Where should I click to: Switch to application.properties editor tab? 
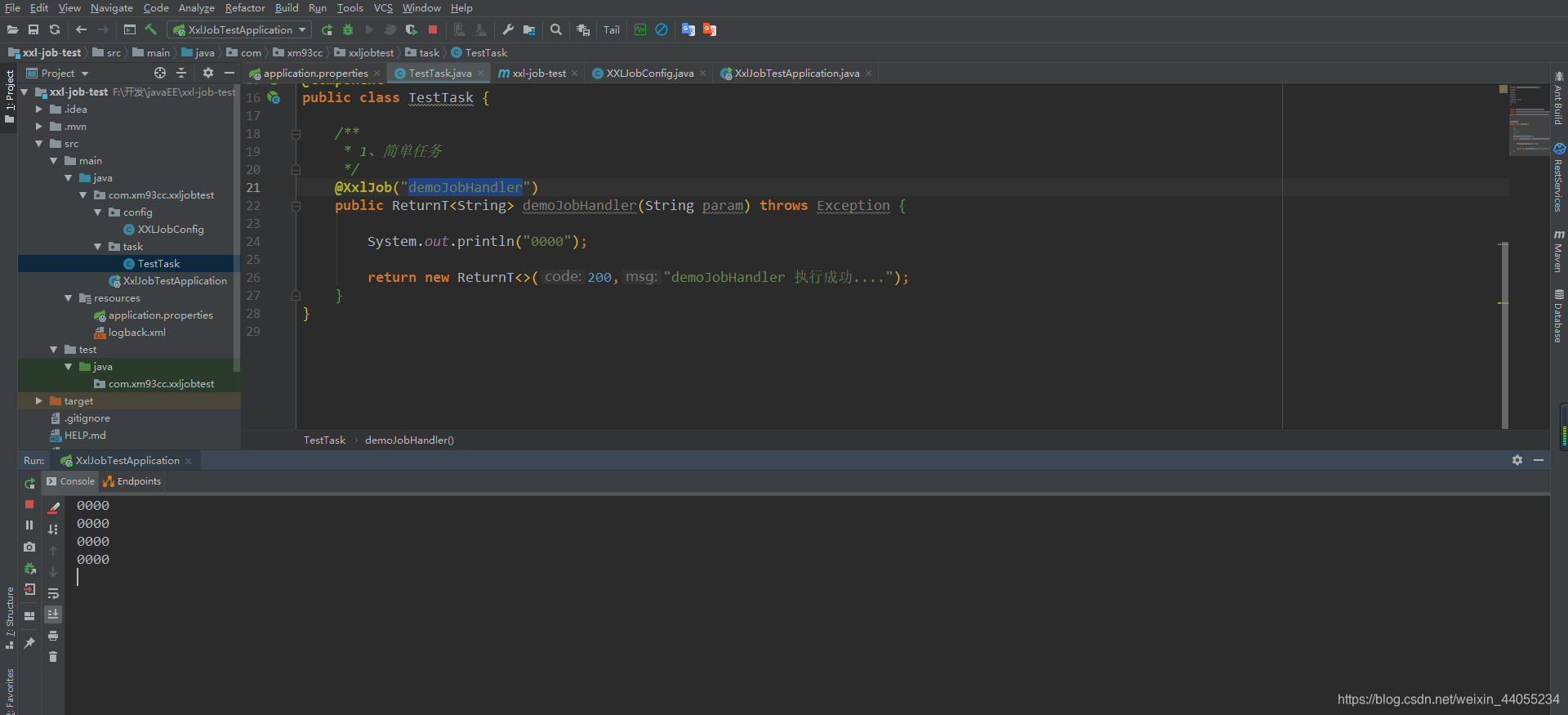tap(315, 74)
